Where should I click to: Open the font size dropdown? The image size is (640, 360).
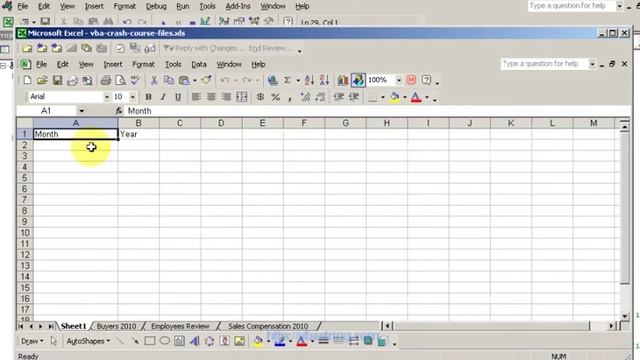[133, 97]
